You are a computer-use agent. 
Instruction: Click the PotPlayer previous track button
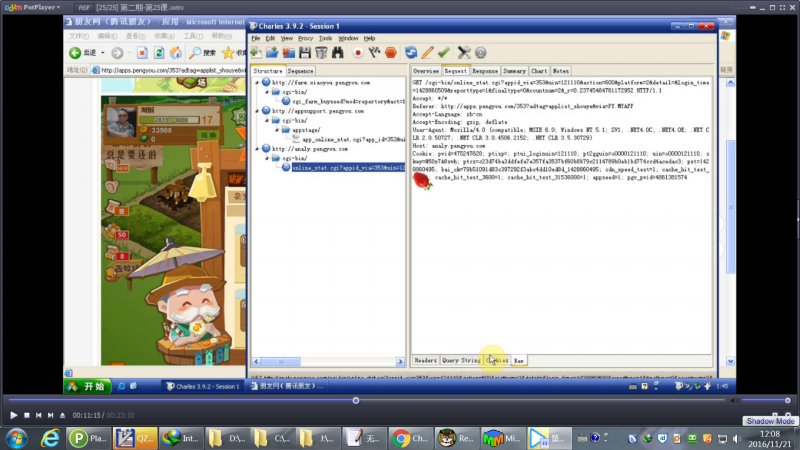click(x=39, y=415)
